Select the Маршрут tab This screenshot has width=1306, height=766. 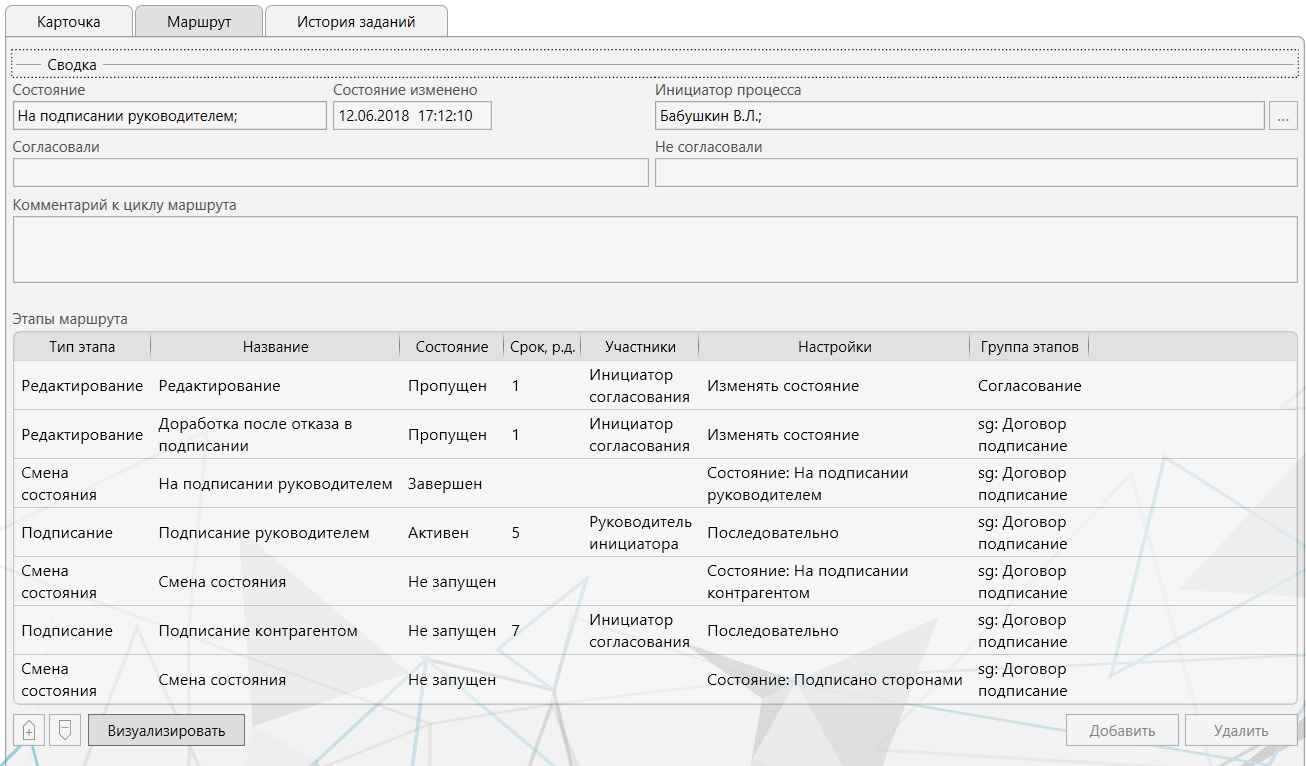pos(199,22)
